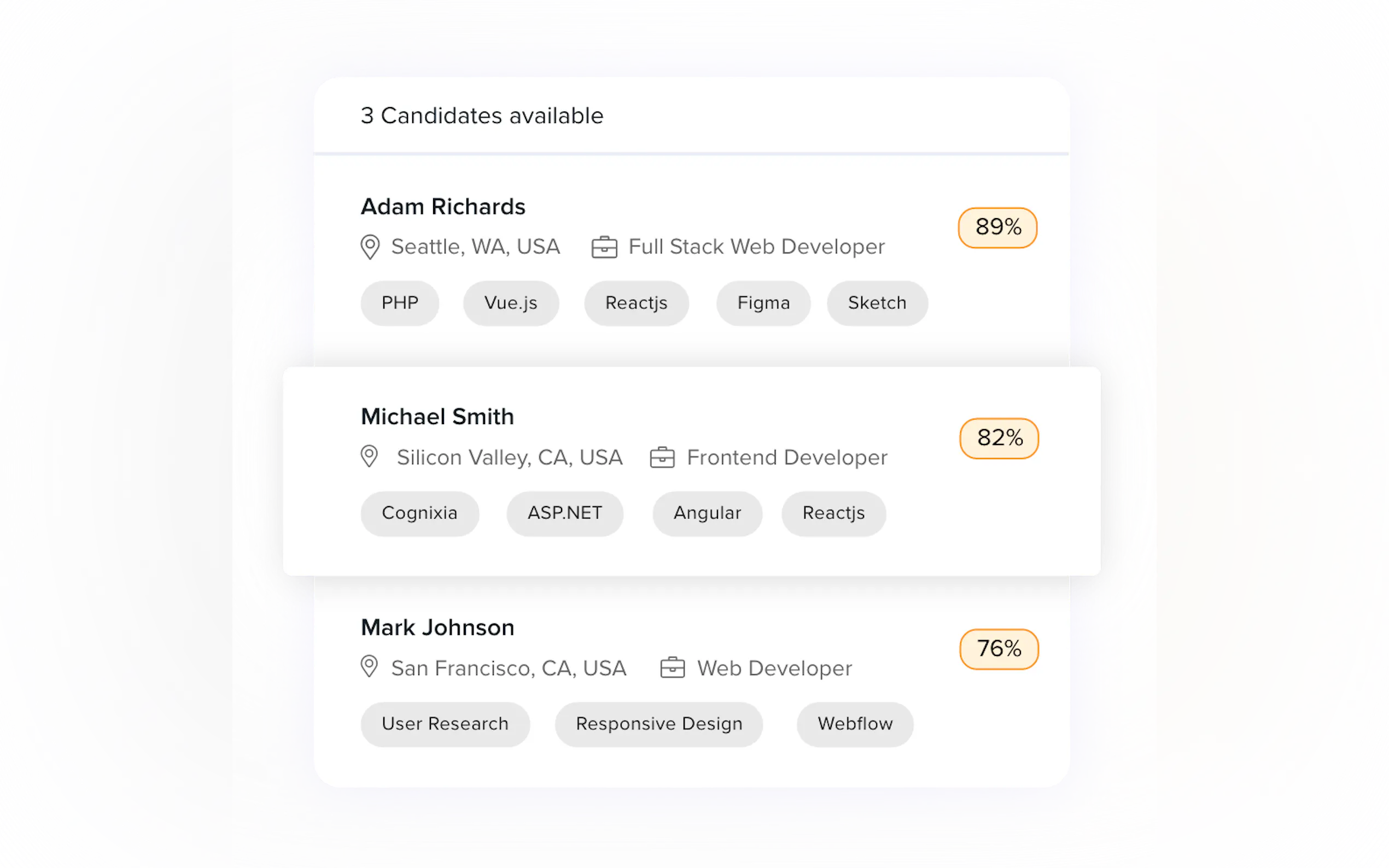Click the location pin beside Silicon Valley
The height and width of the screenshot is (868, 1389).
(369, 456)
